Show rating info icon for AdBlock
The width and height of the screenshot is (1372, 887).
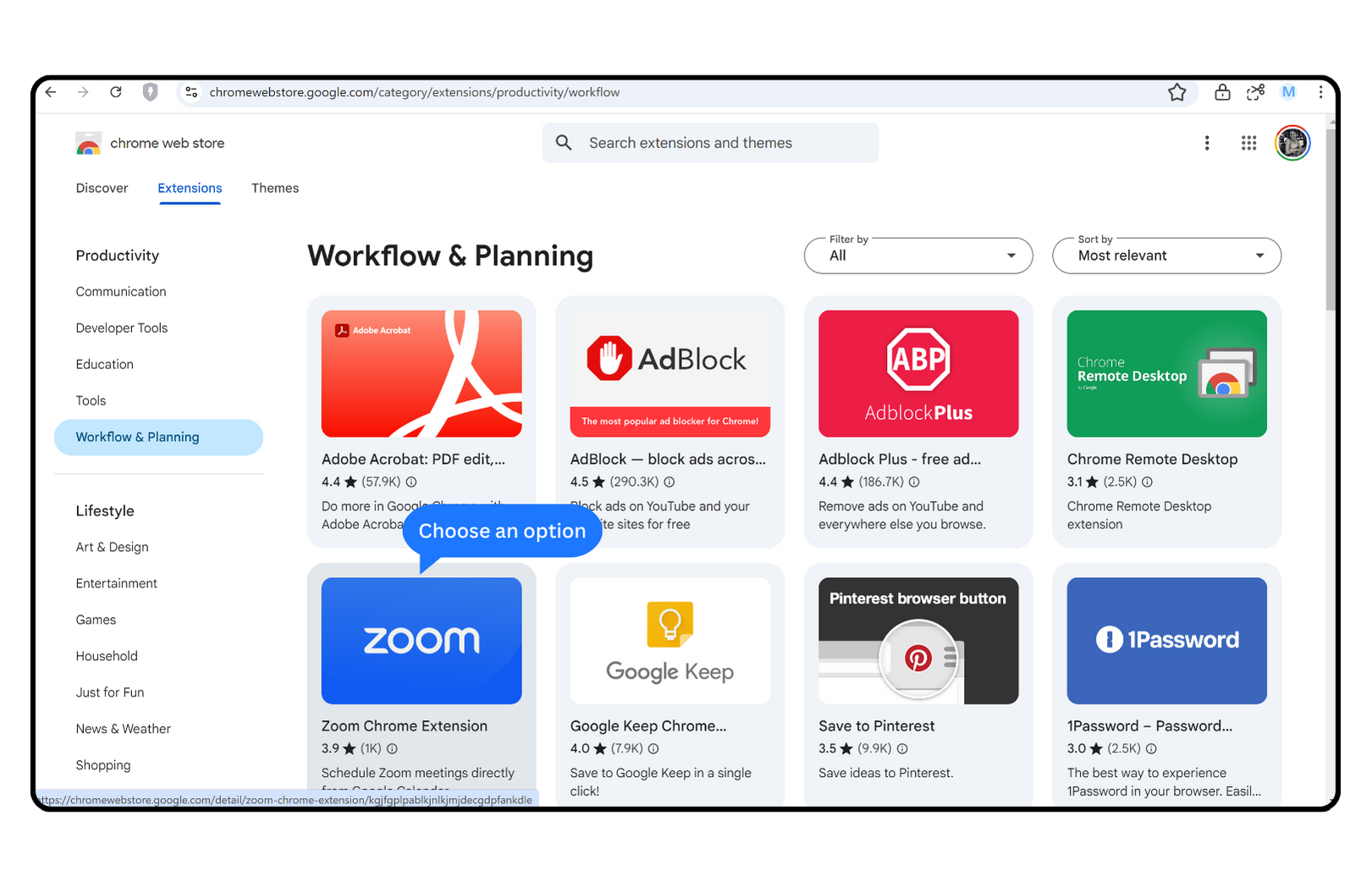669,482
